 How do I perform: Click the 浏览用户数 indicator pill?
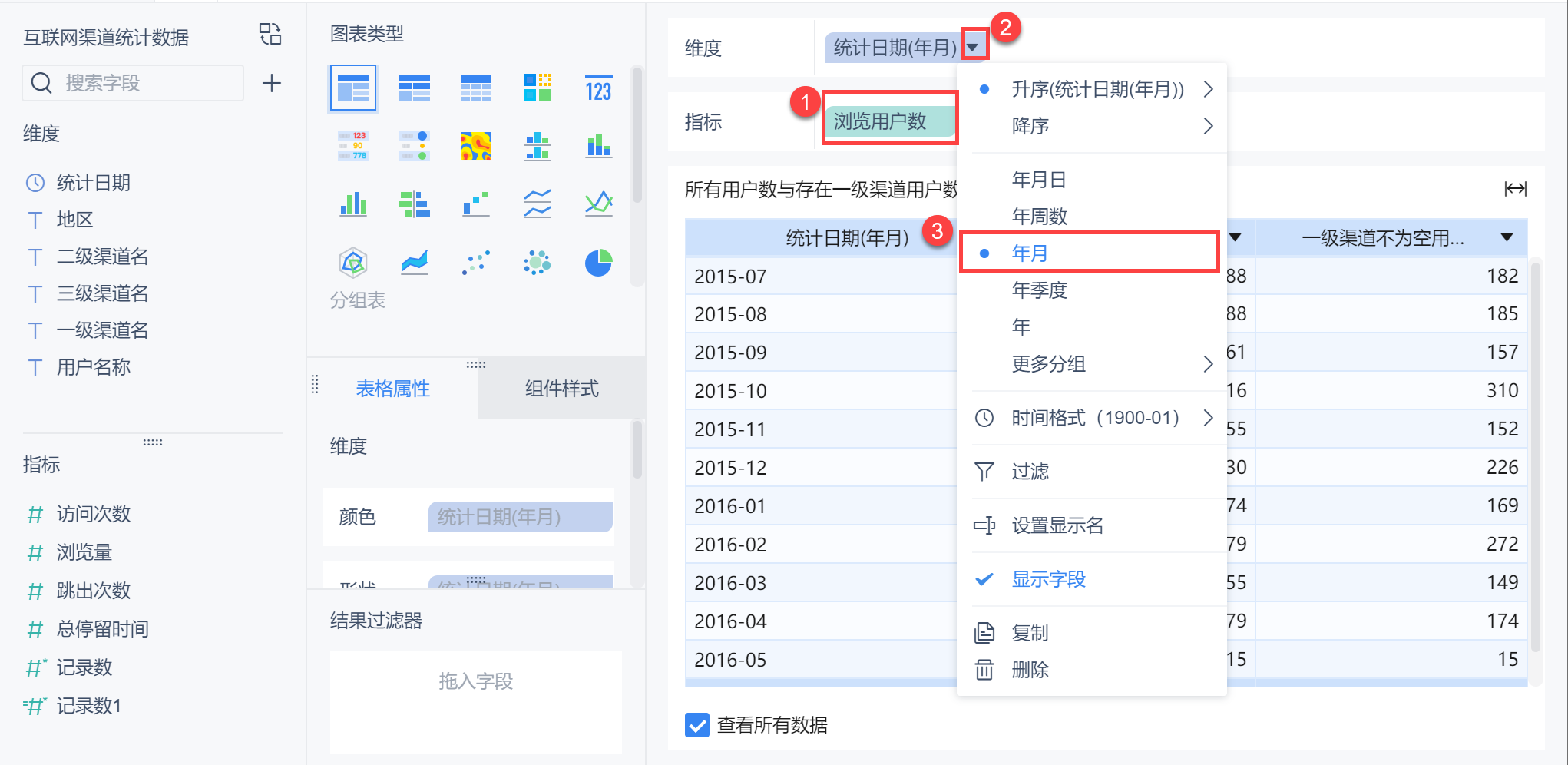(889, 121)
